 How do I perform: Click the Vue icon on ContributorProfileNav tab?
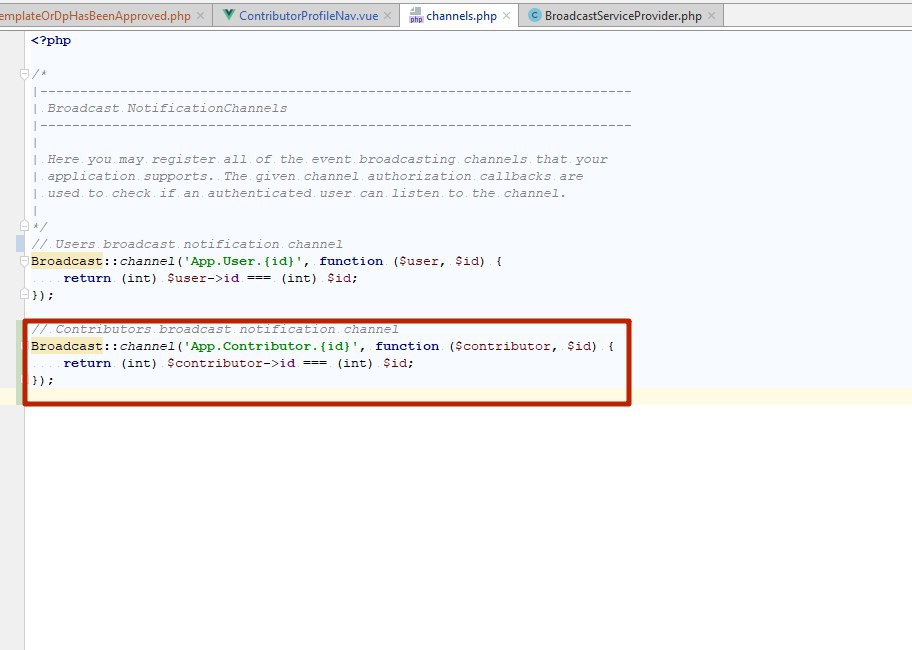(229, 15)
